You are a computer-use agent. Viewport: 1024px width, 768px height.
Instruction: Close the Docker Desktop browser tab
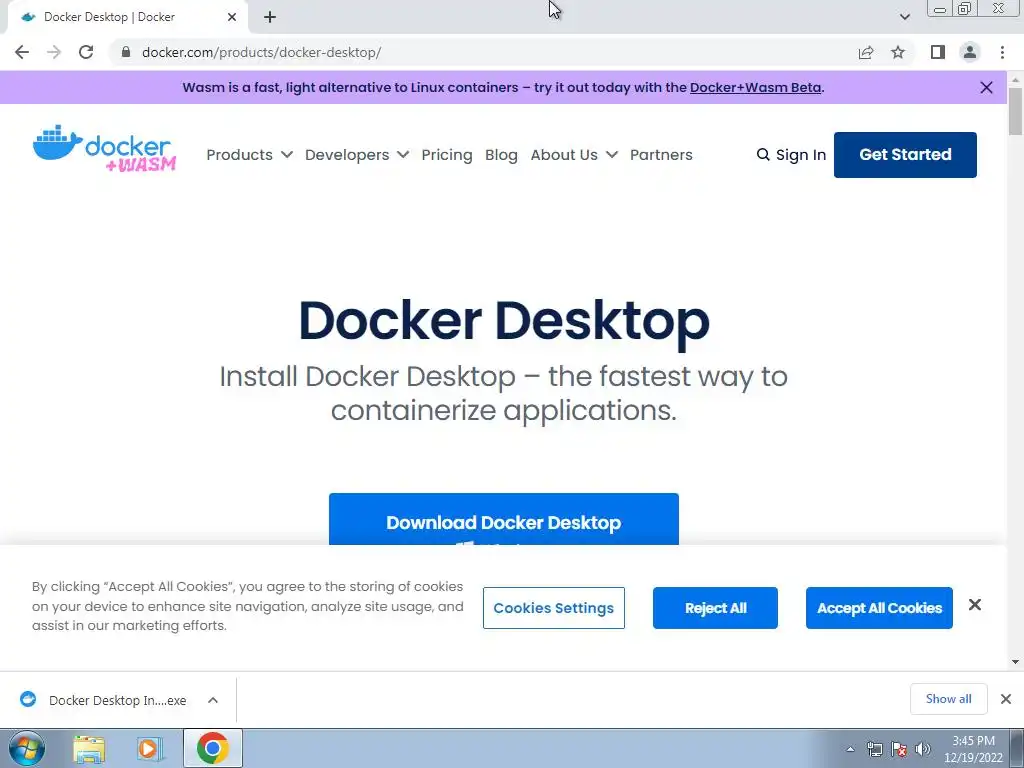(x=232, y=17)
